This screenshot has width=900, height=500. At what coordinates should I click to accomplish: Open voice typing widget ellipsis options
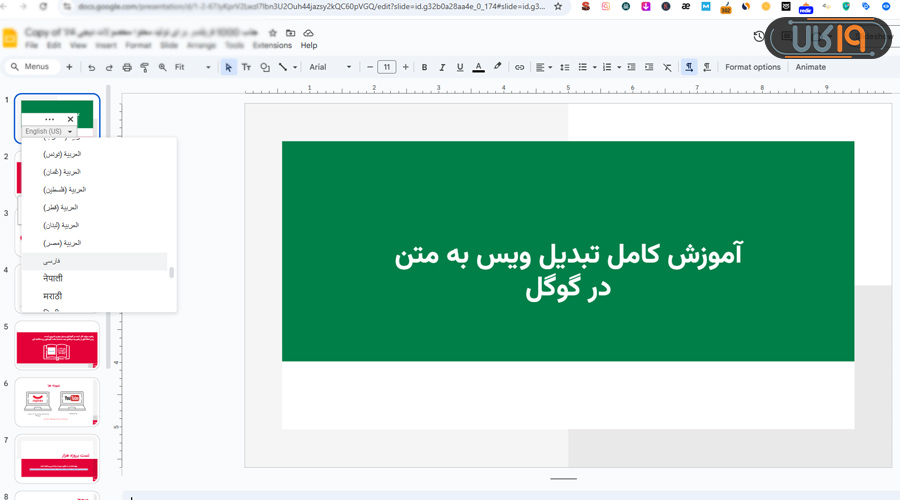(x=49, y=119)
